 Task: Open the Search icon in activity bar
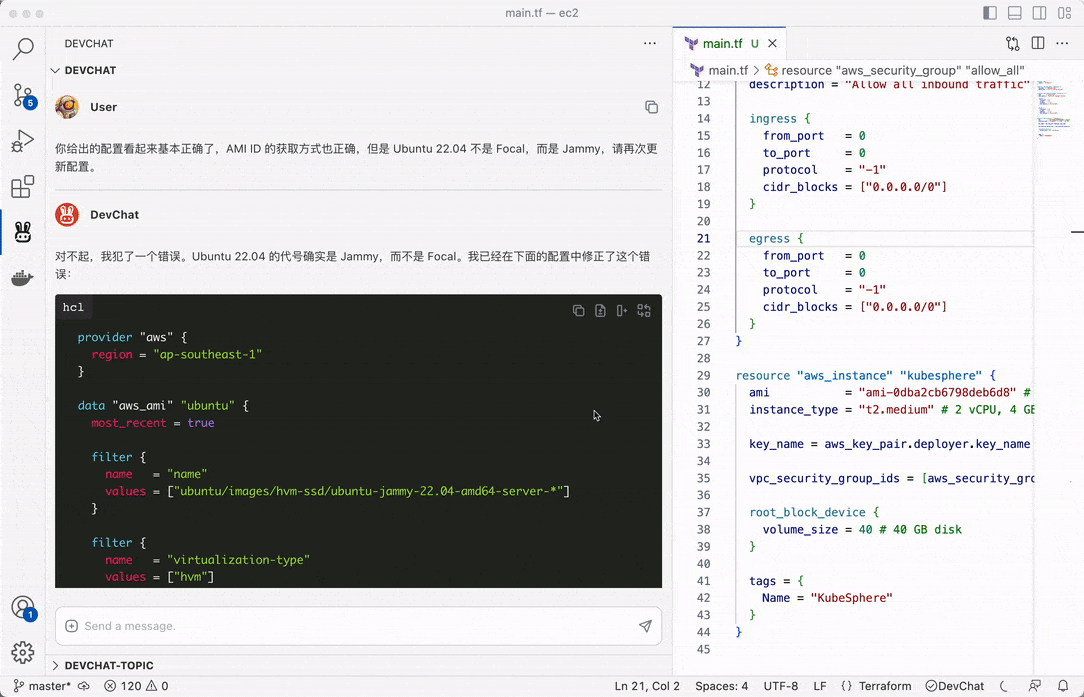[x=23, y=48]
